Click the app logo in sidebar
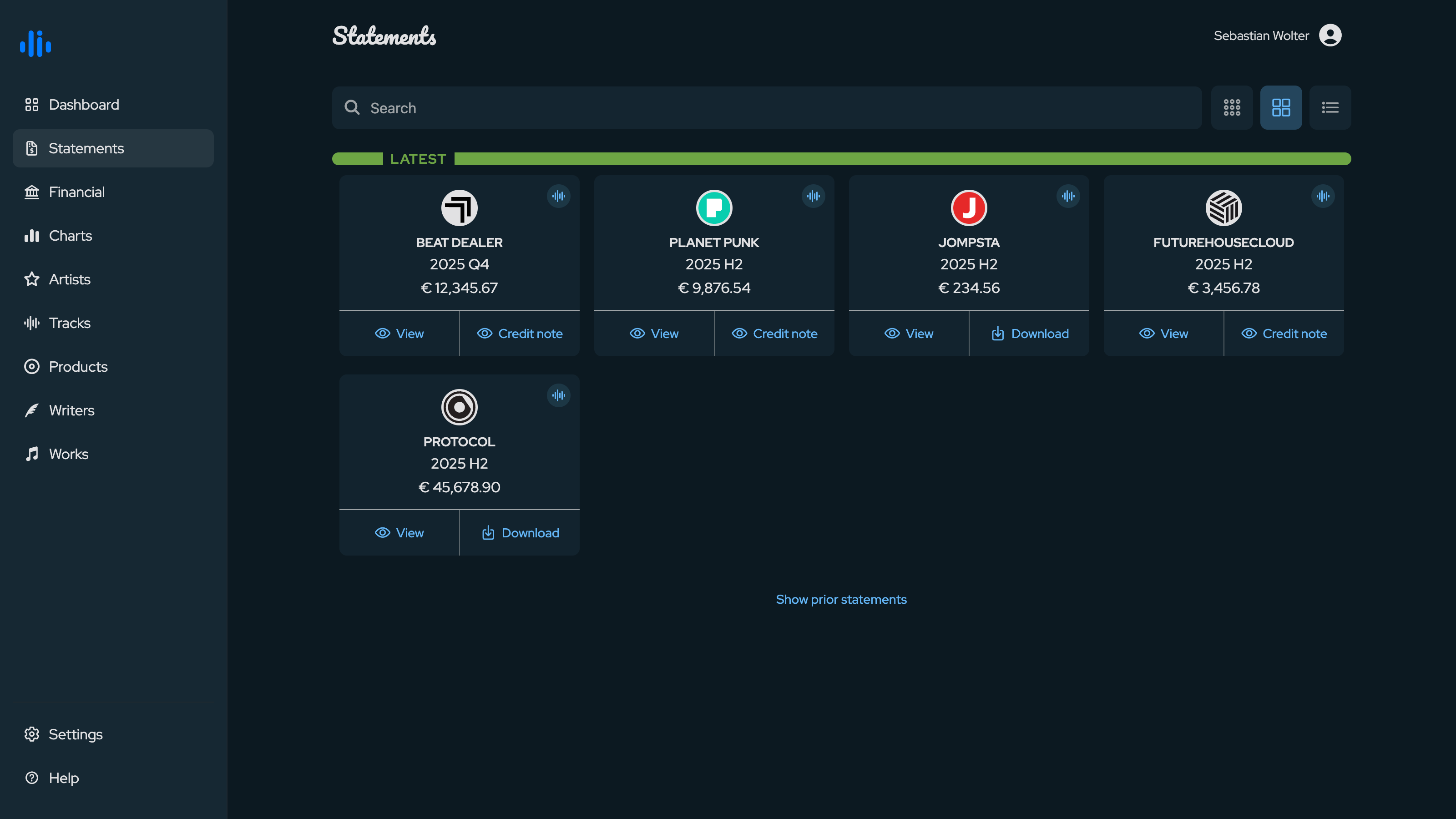Image resolution: width=1456 pixels, height=819 pixels. [35, 44]
